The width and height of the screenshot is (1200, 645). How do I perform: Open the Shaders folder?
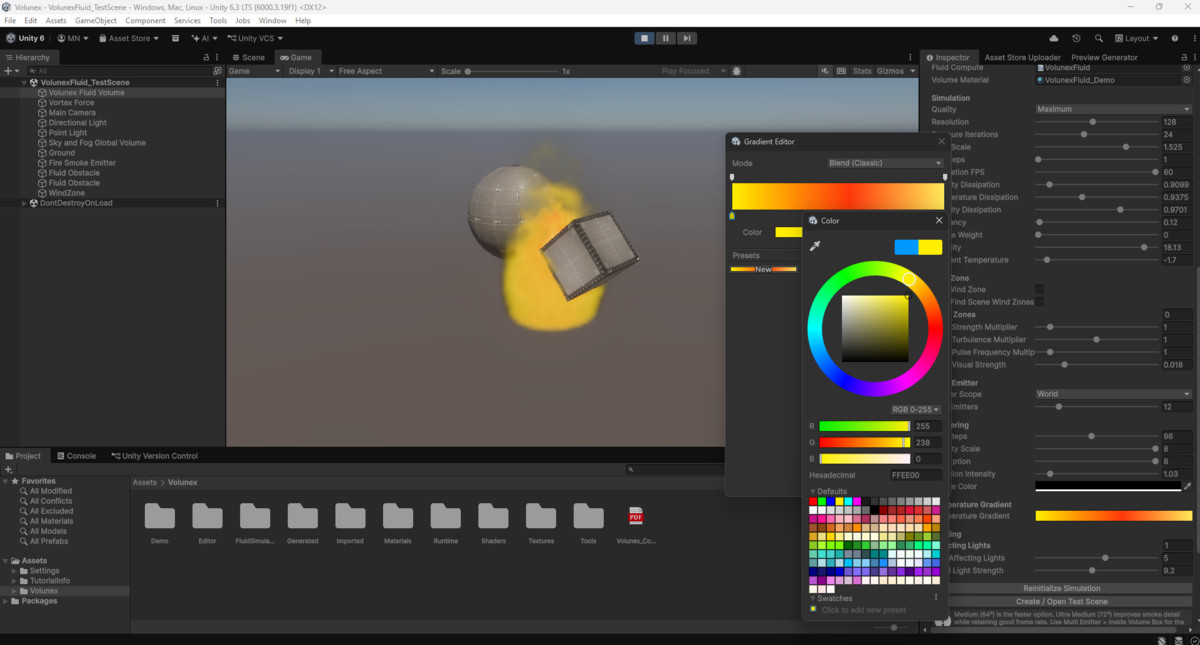493,523
